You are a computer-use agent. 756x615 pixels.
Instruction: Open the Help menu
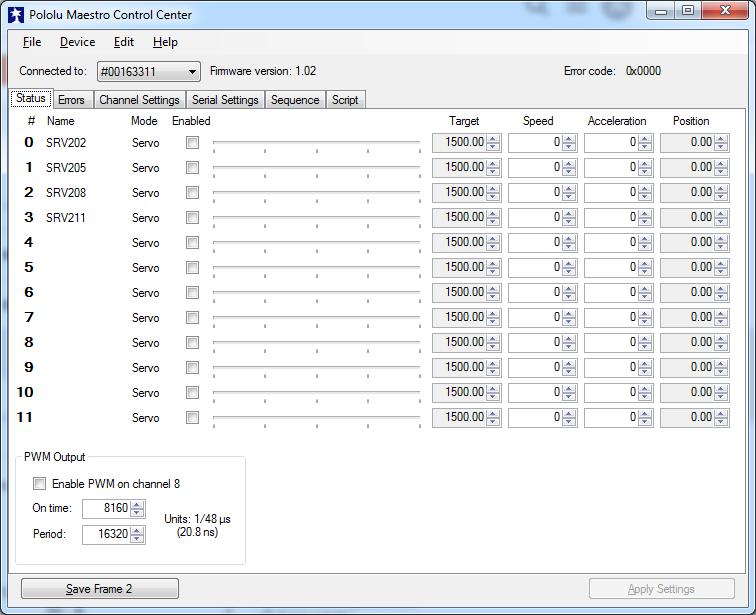click(165, 42)
